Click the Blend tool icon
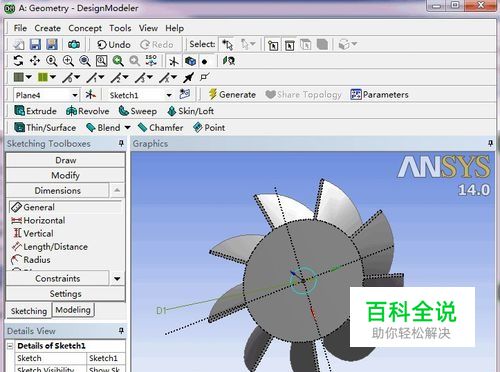 tap(91, 127)
